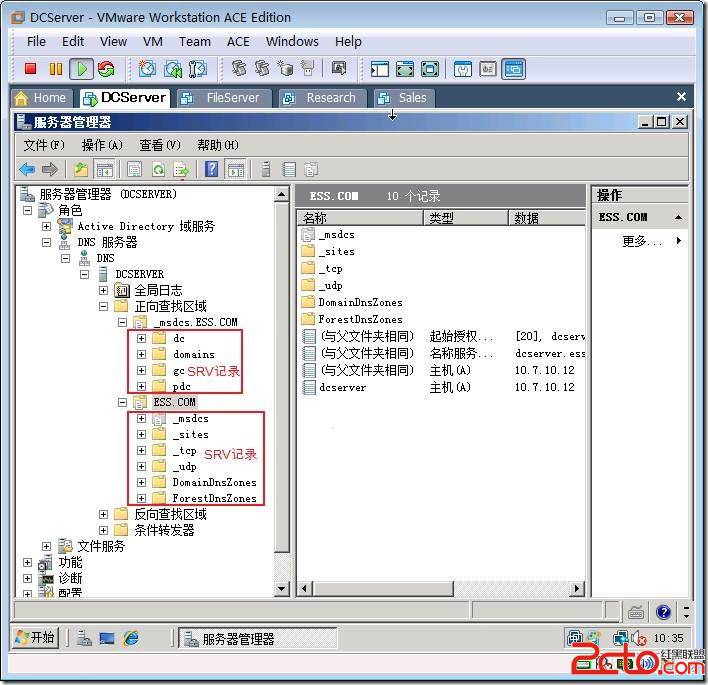Expand the 文件服务 node
The image size is (708, 685).
coord(47,546)
